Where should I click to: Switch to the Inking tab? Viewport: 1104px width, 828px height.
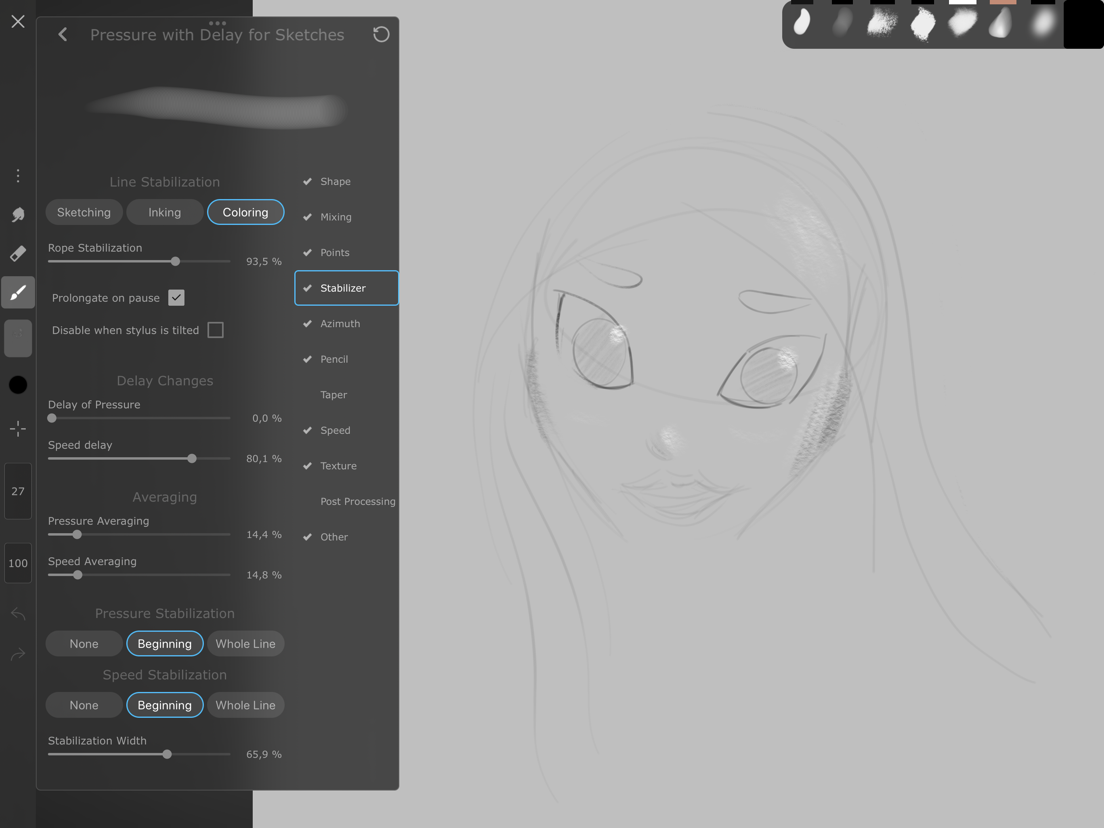click(165, 212)
